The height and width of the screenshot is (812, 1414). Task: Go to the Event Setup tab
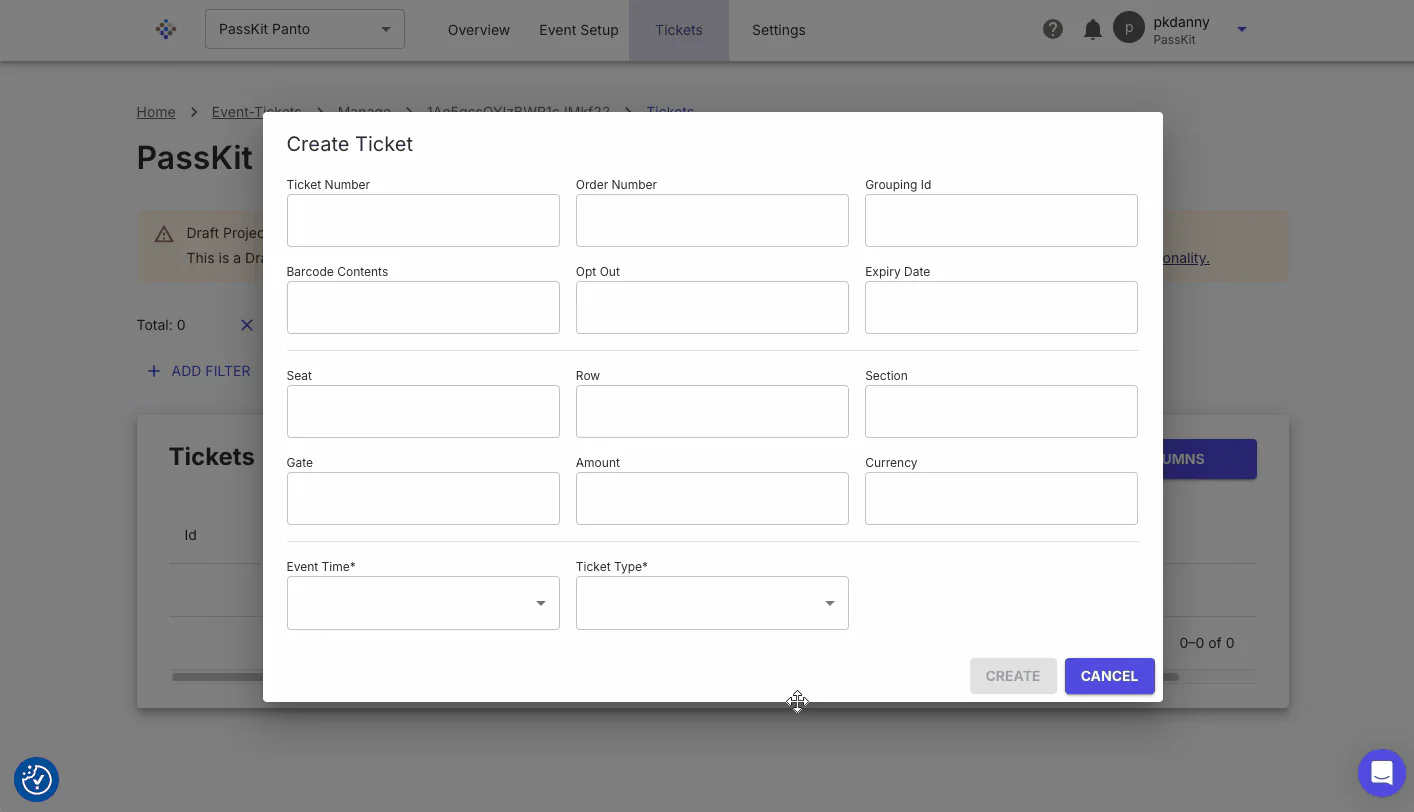pyautogui.click(x=579, y=30)
